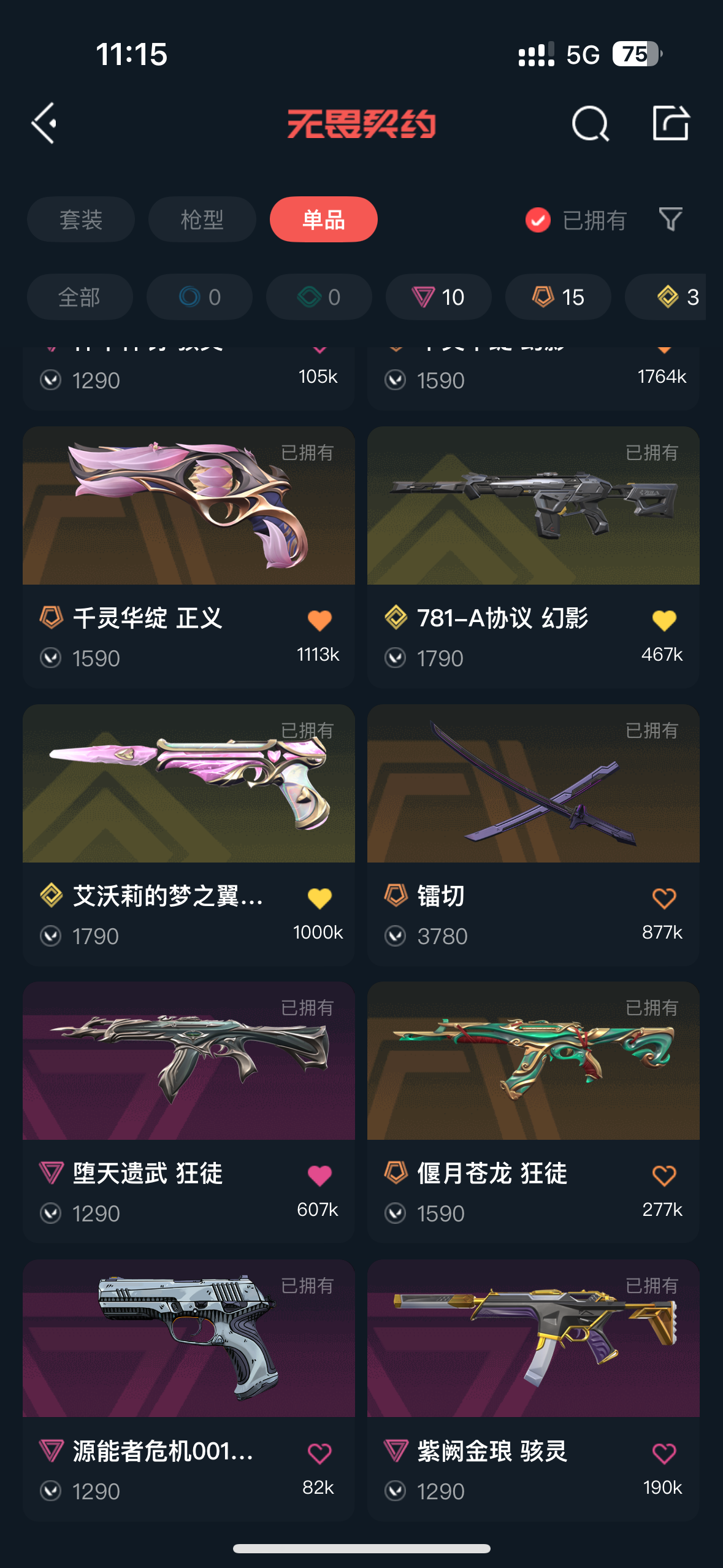Switch to the 套装 tab

[81, 220]
